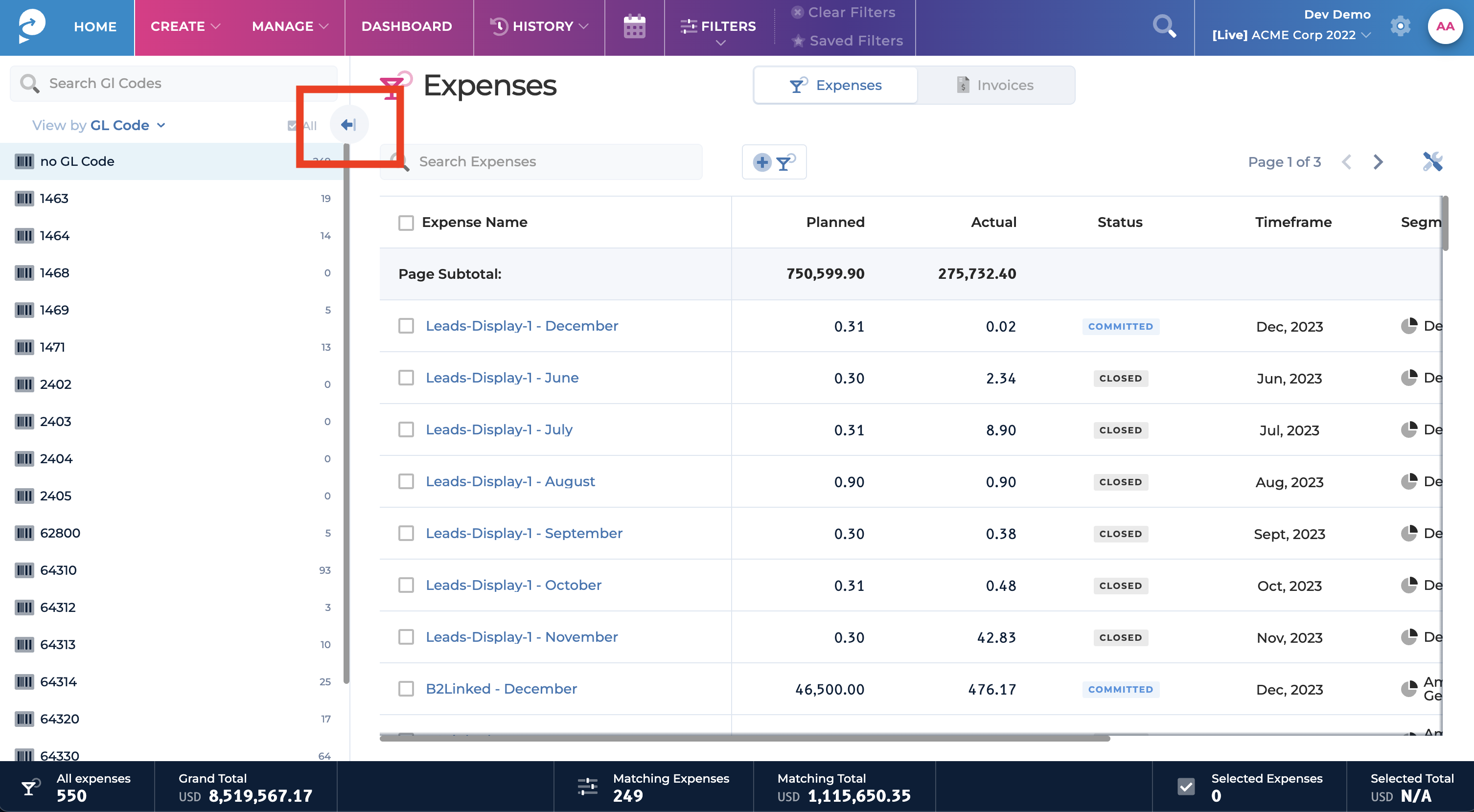Open Leads-Display-1 - November expense link

(x=522, y=637)
